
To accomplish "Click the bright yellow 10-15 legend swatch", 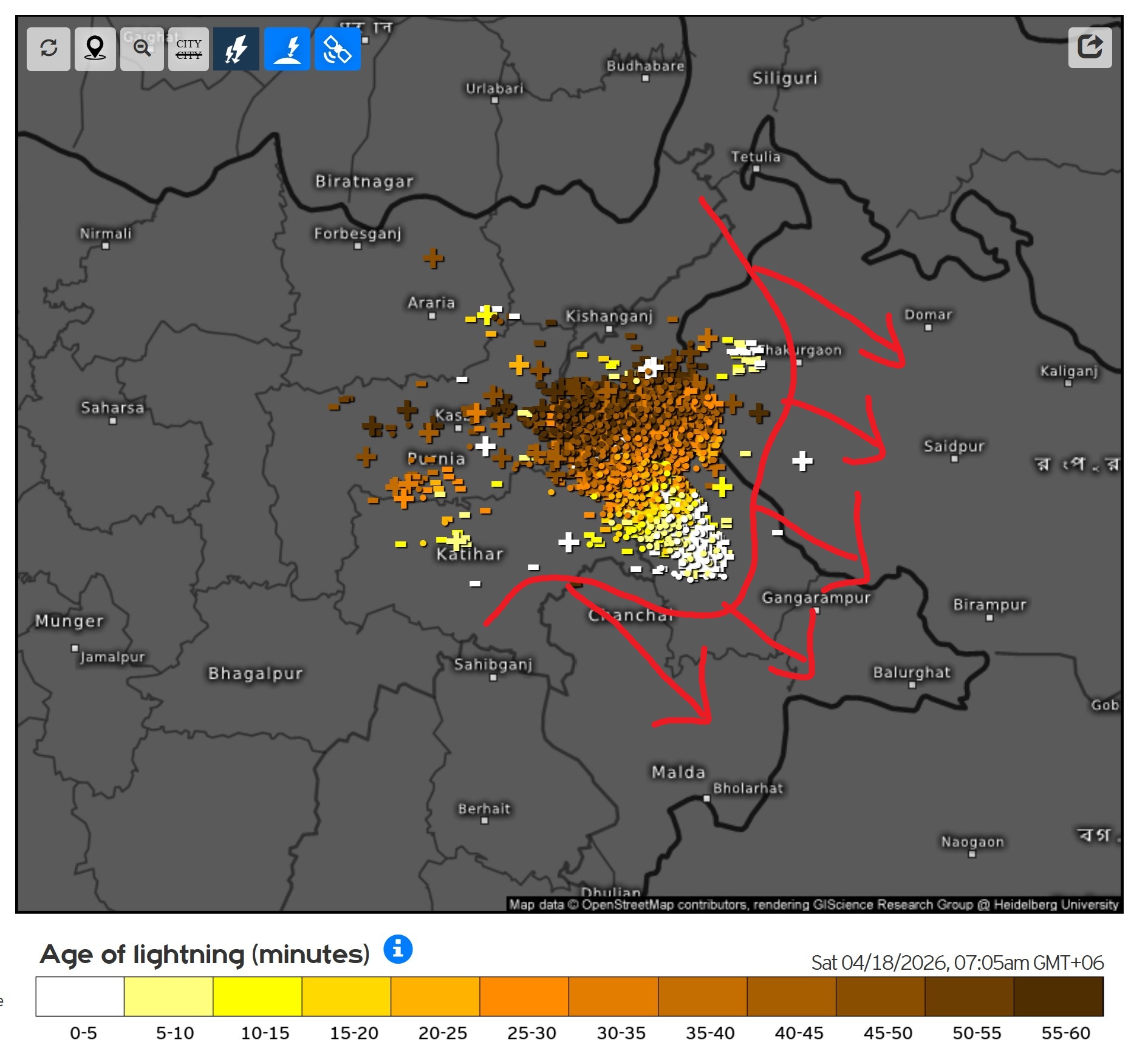I will 258,997.
